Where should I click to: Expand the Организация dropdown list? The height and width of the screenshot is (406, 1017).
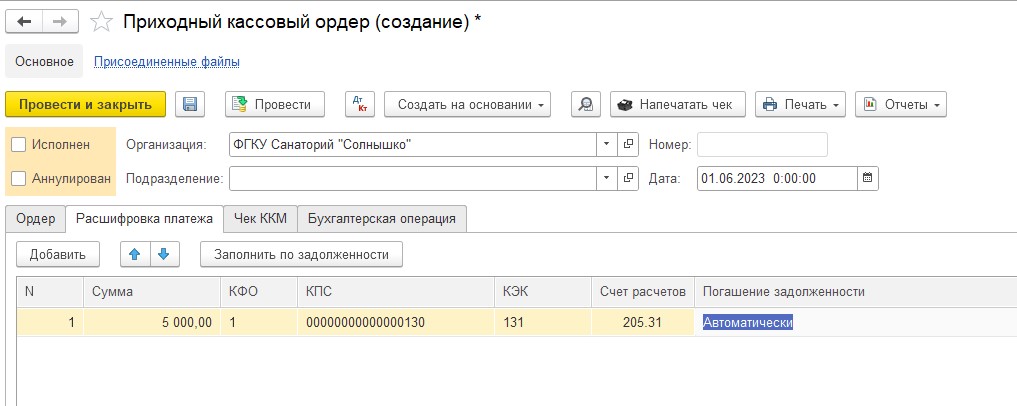606,145
